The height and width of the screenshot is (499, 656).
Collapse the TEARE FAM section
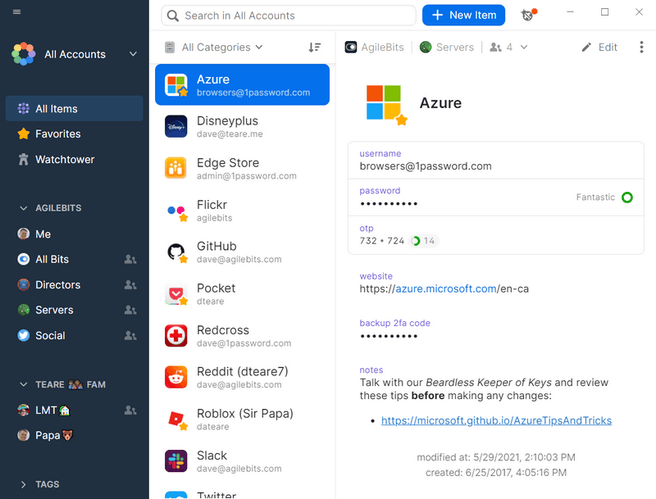tap(23, 384)
